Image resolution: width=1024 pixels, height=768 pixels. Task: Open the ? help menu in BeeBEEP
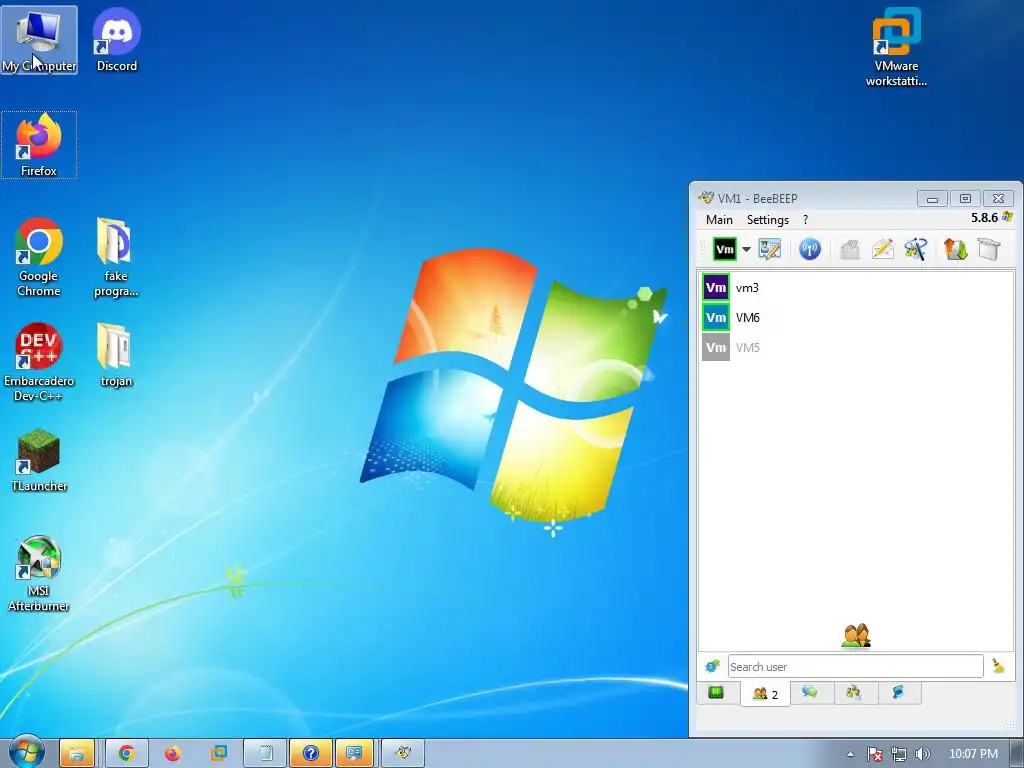pyautogui.click(x=805, y=220)
